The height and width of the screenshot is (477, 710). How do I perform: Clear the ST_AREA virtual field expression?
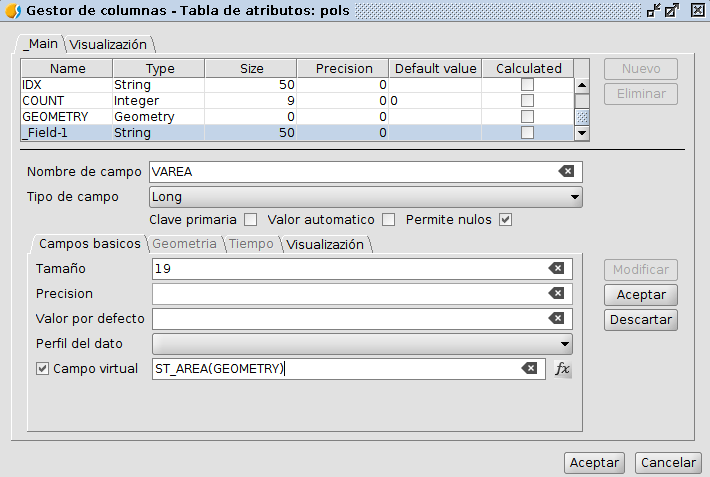[529, 369]
